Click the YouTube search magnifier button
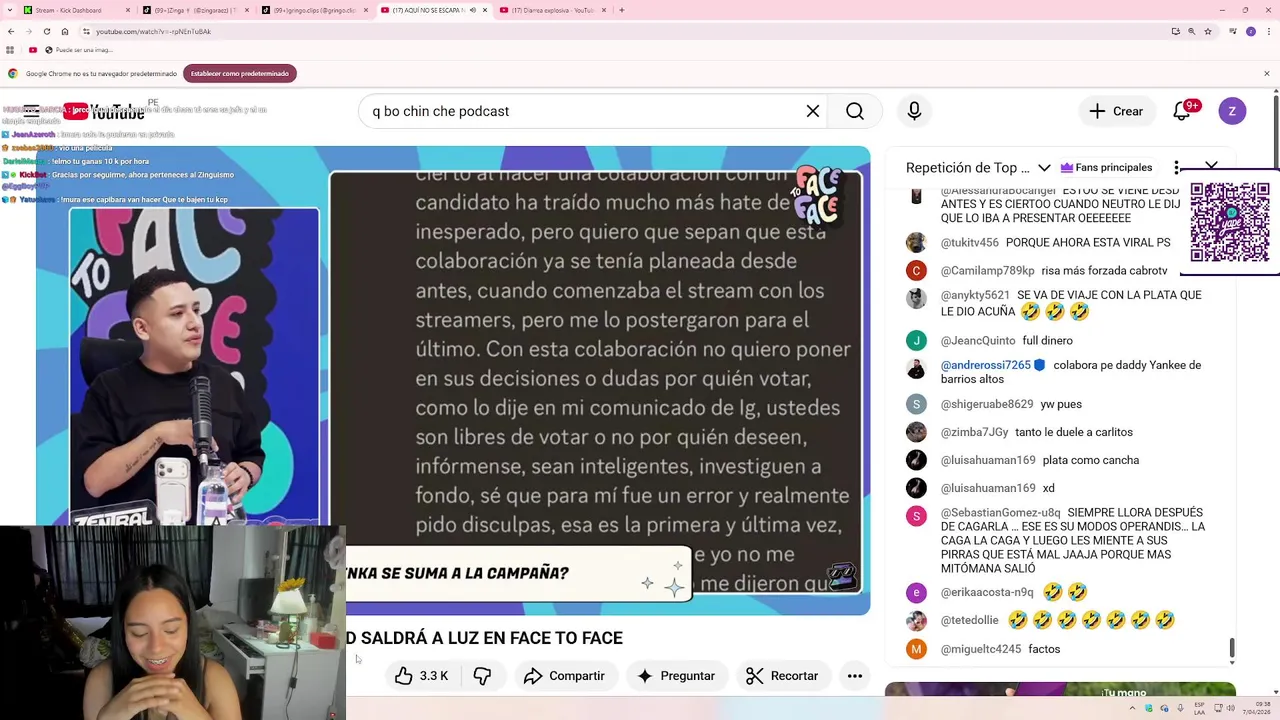This screenshot has width=1280, height=720. 855,111
